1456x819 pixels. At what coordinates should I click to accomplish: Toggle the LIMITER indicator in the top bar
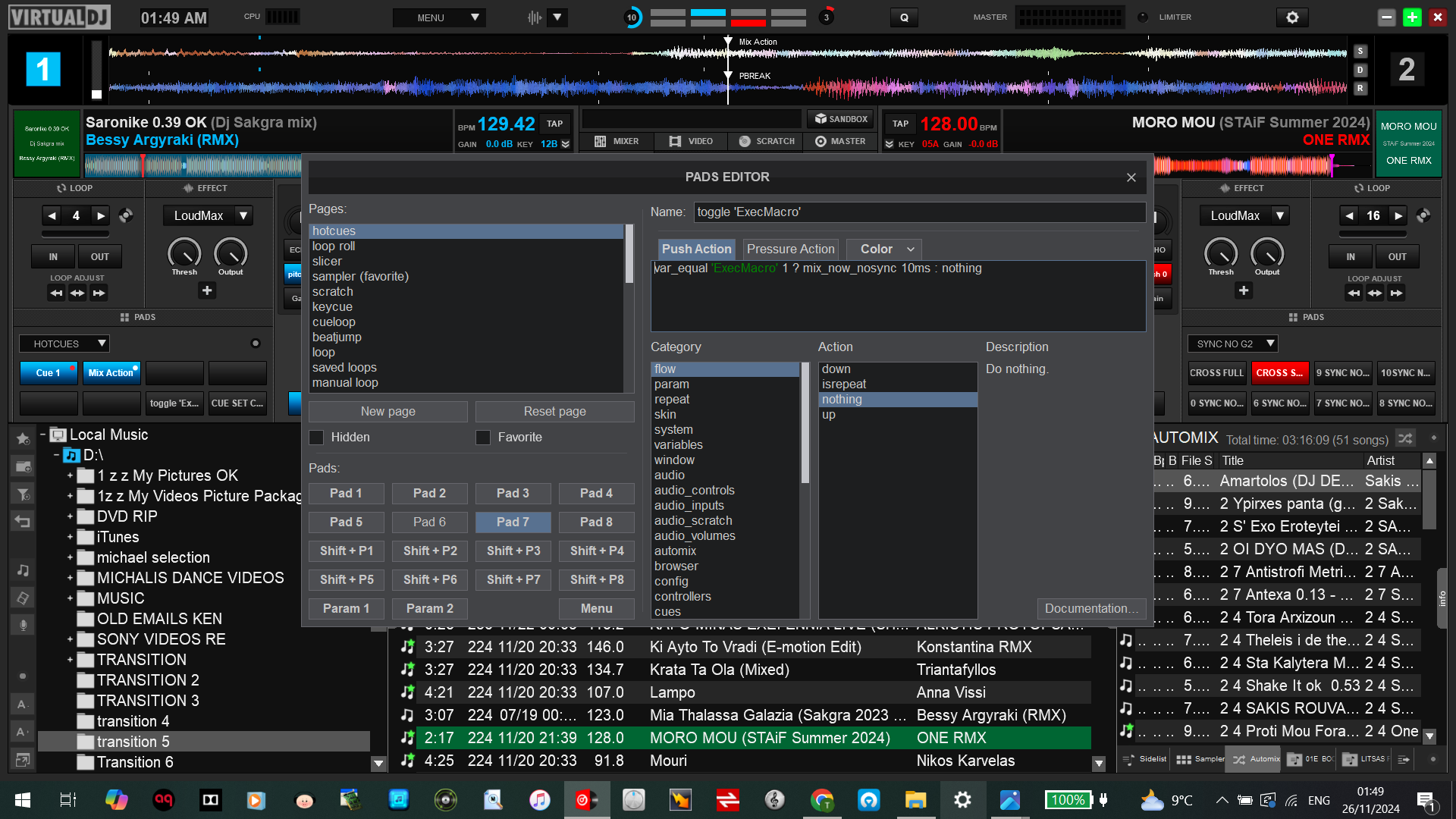coord(1143,17)
